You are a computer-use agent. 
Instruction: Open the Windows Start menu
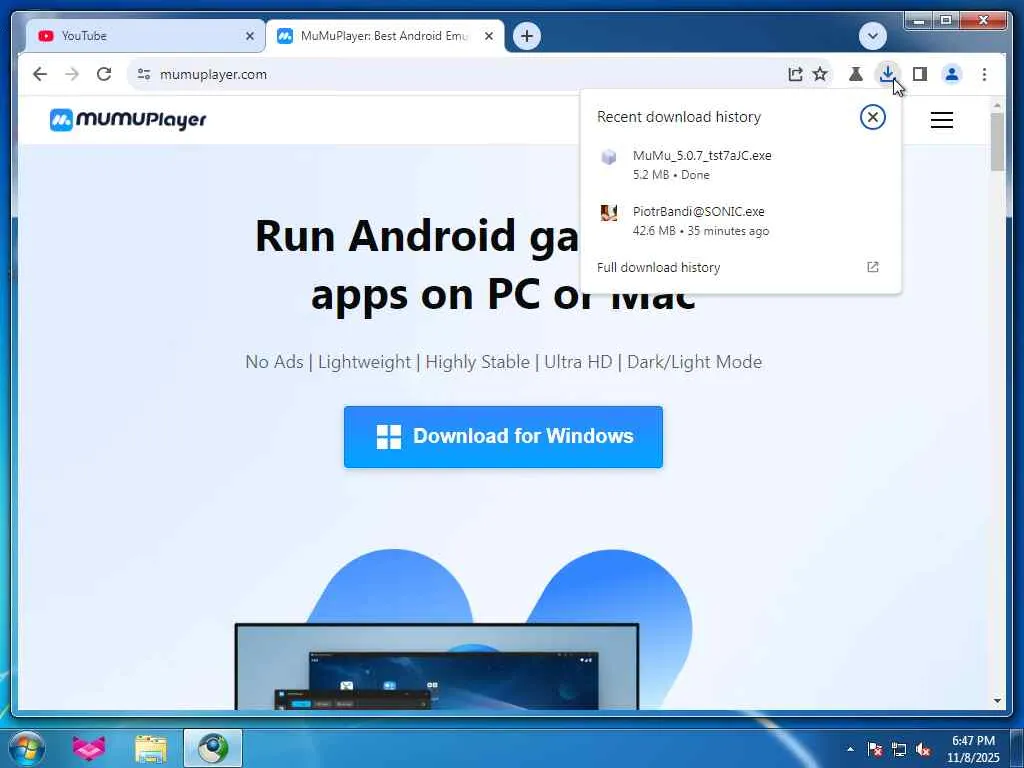[27, 748]
